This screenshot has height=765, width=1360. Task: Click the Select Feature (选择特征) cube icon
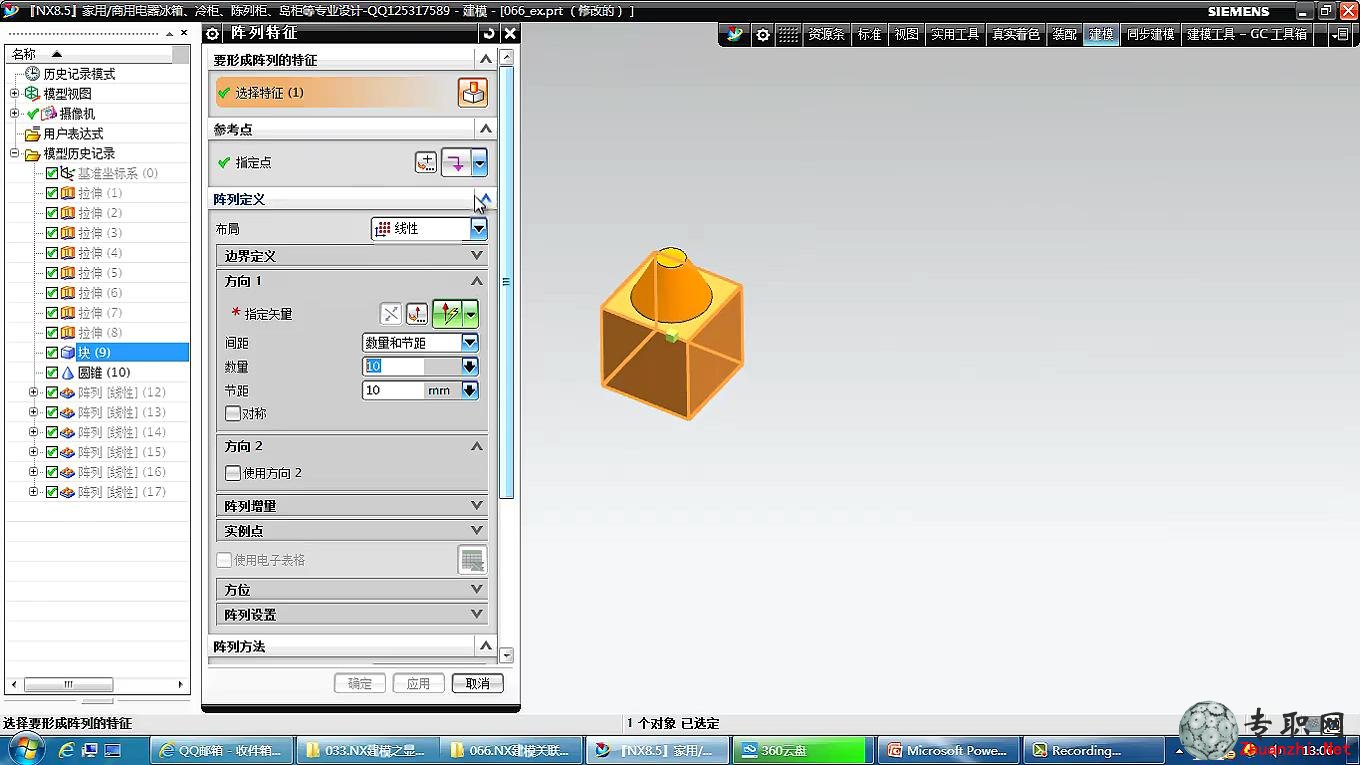[x=473, y=93]
